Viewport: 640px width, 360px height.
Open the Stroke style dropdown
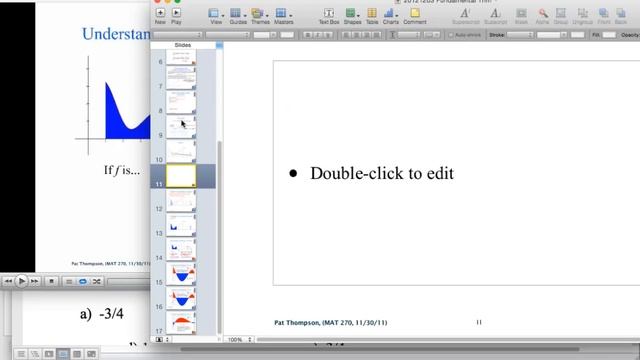pyautogui.click(x=520, y=35)
